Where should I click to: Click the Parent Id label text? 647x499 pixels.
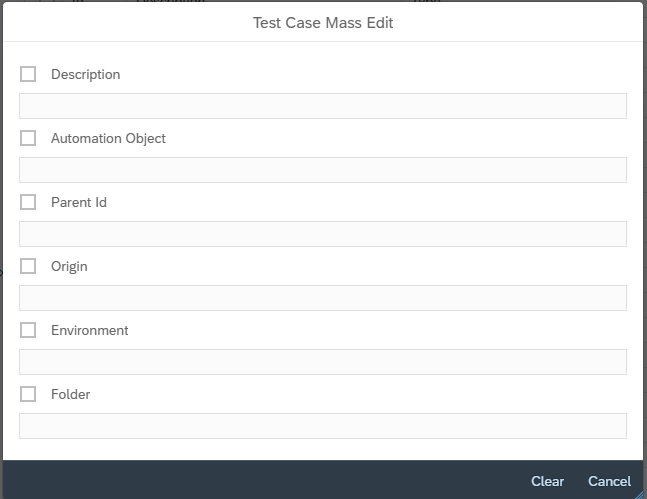click(x=78, y=202)
